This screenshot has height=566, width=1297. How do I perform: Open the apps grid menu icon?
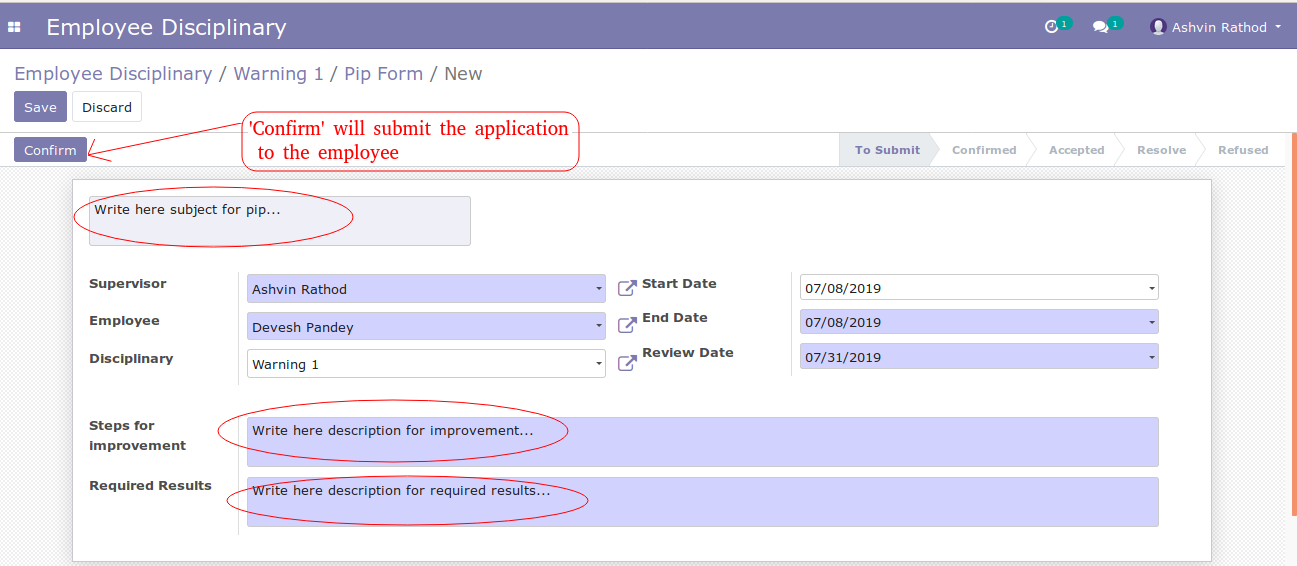pyautogui.click(x=14, y=27)
